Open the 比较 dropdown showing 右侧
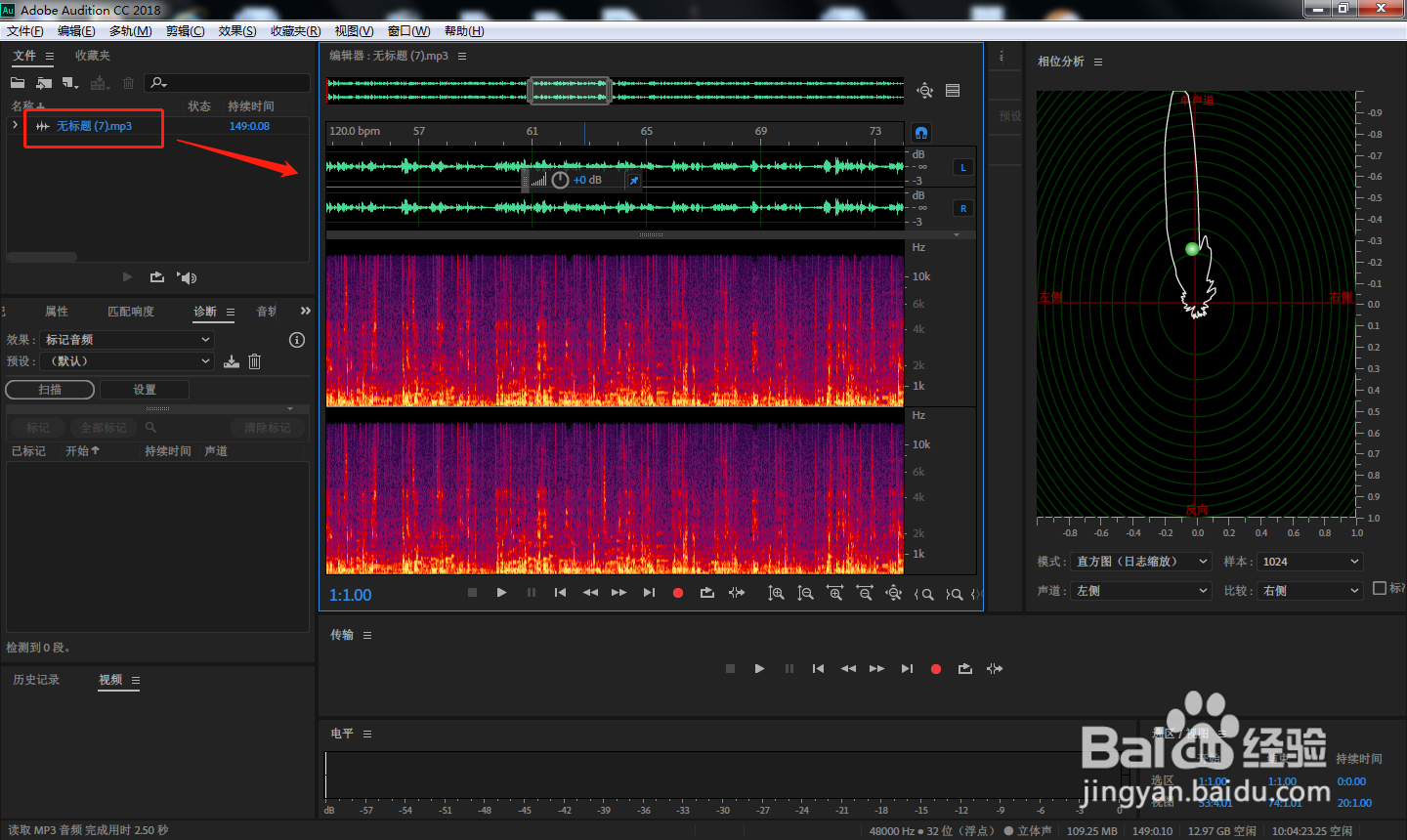Viewport: 1407px width, 840px height. (1309, 591)
